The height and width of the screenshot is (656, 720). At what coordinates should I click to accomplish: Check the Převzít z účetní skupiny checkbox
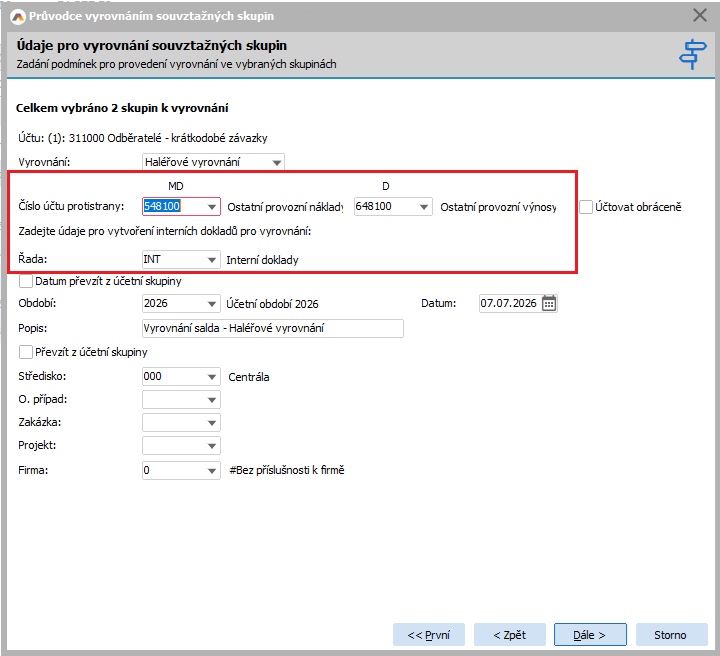tap(26, 352)
